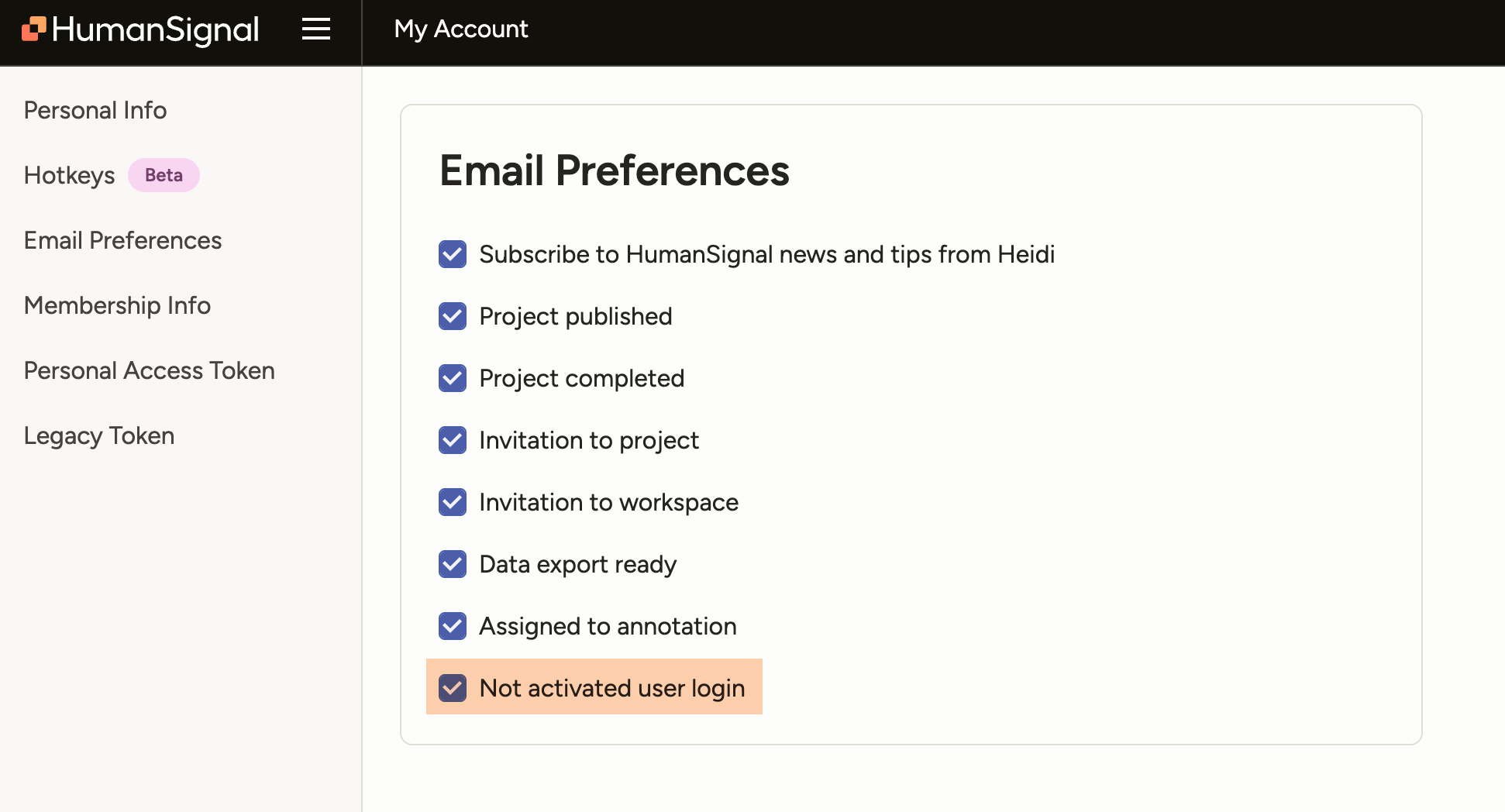
Task: Click the My Account header title
Action: tap(461, 29)
